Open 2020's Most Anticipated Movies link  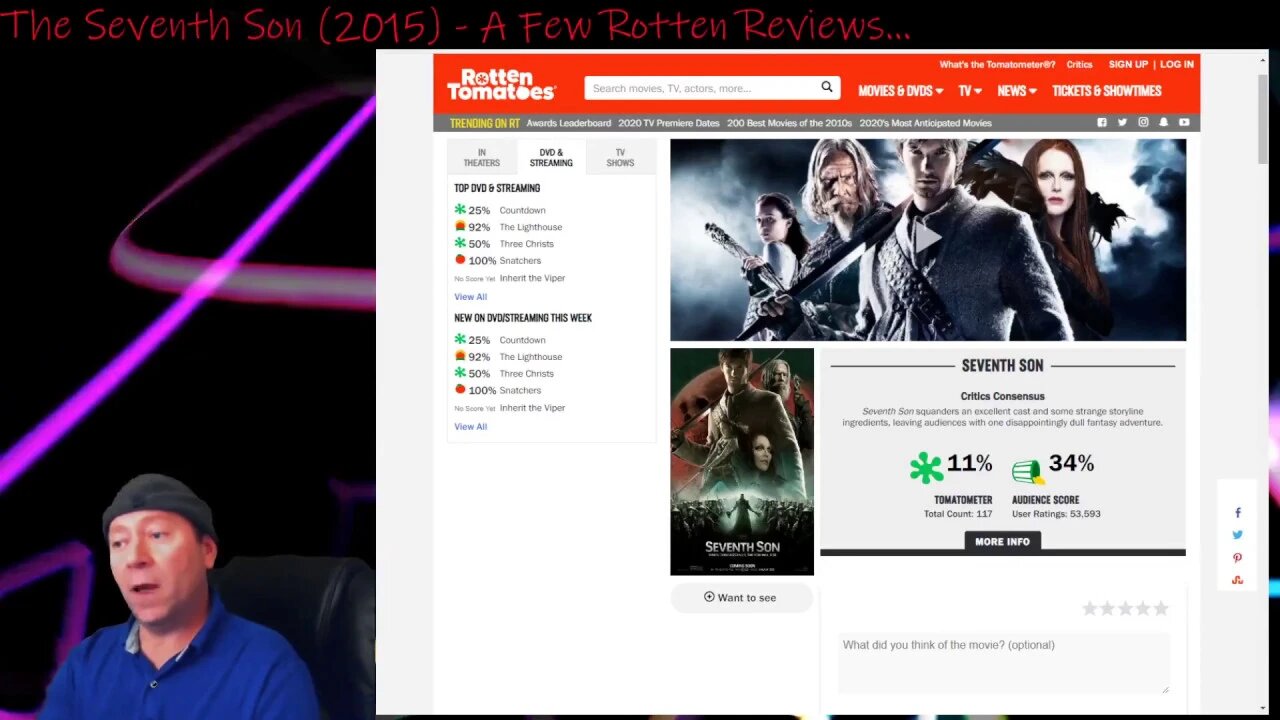(925, 123)
